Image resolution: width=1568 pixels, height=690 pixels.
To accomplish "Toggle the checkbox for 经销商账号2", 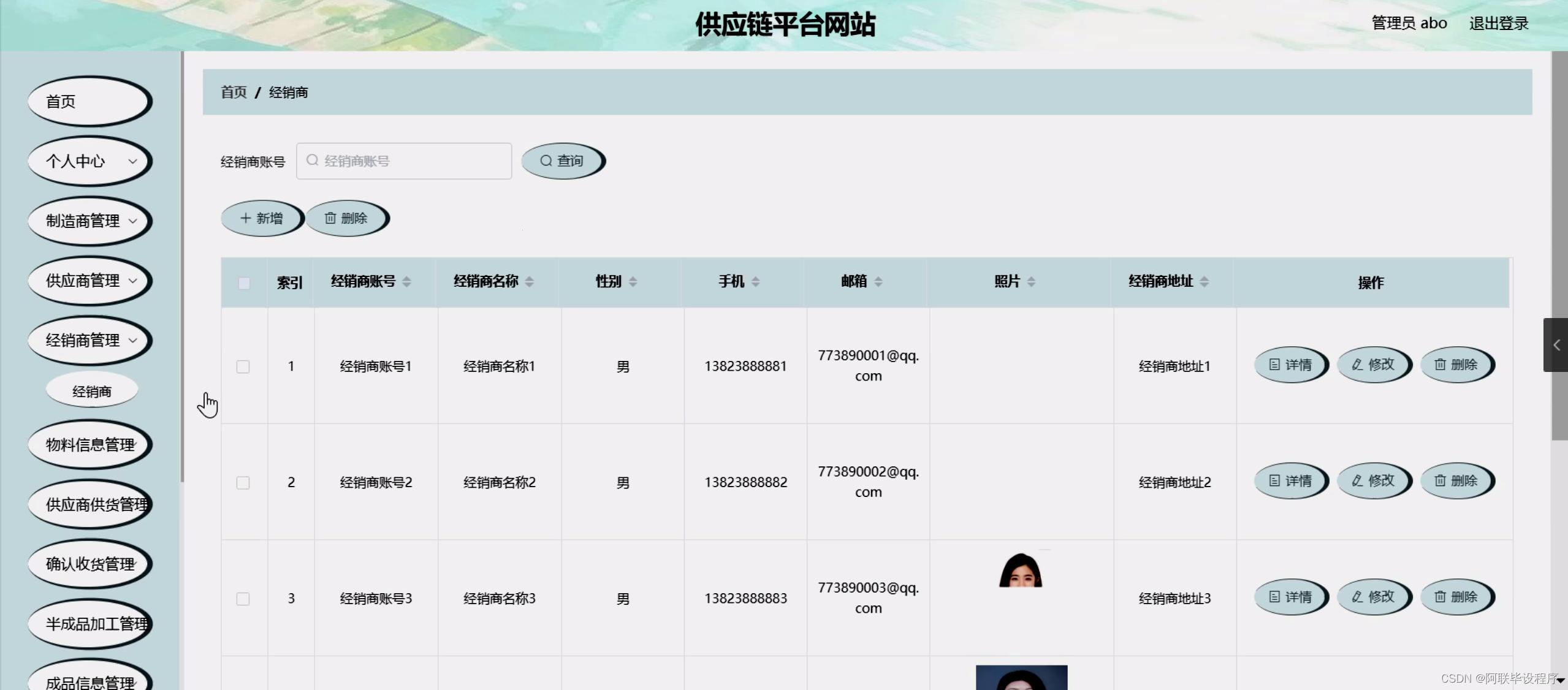I will pos(243,482).
